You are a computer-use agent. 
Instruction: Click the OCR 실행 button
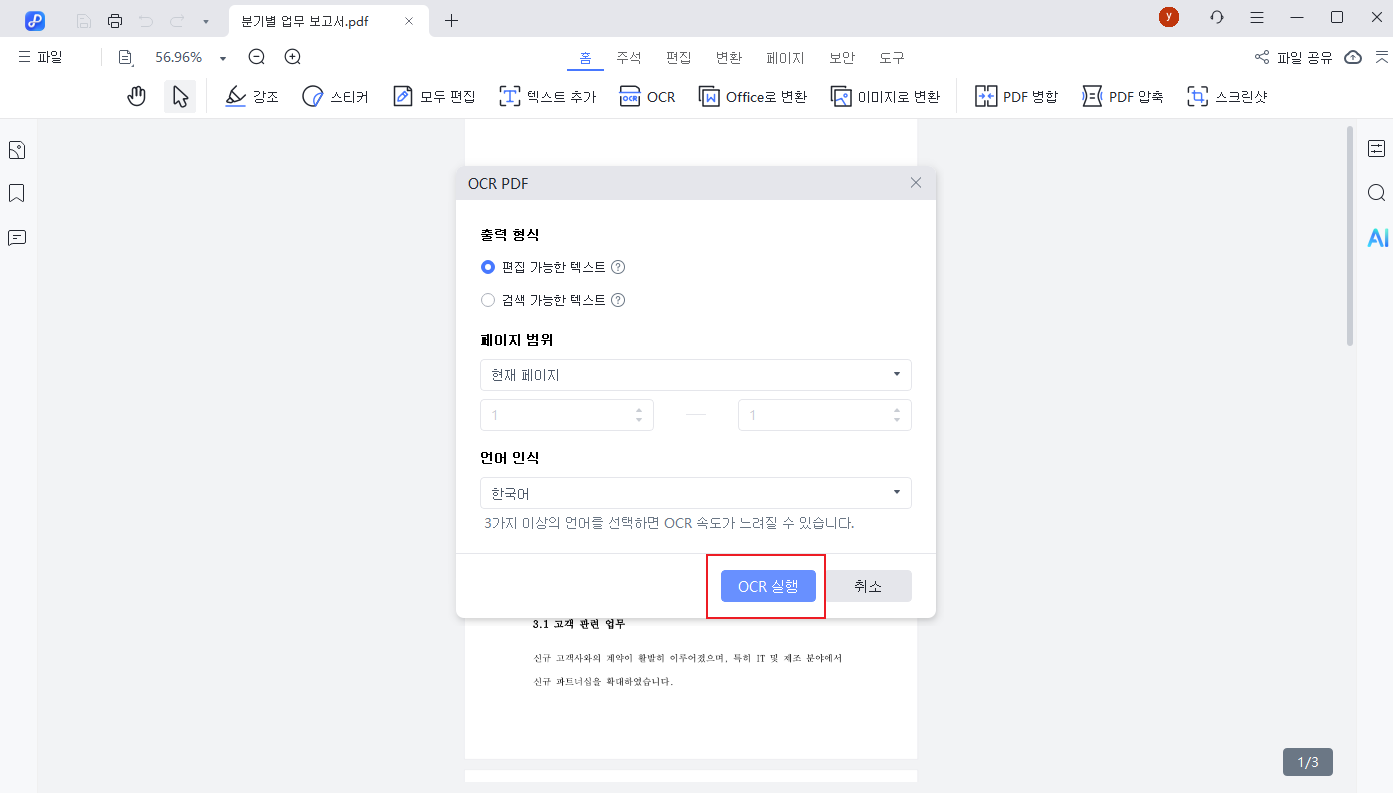[768, 587]
